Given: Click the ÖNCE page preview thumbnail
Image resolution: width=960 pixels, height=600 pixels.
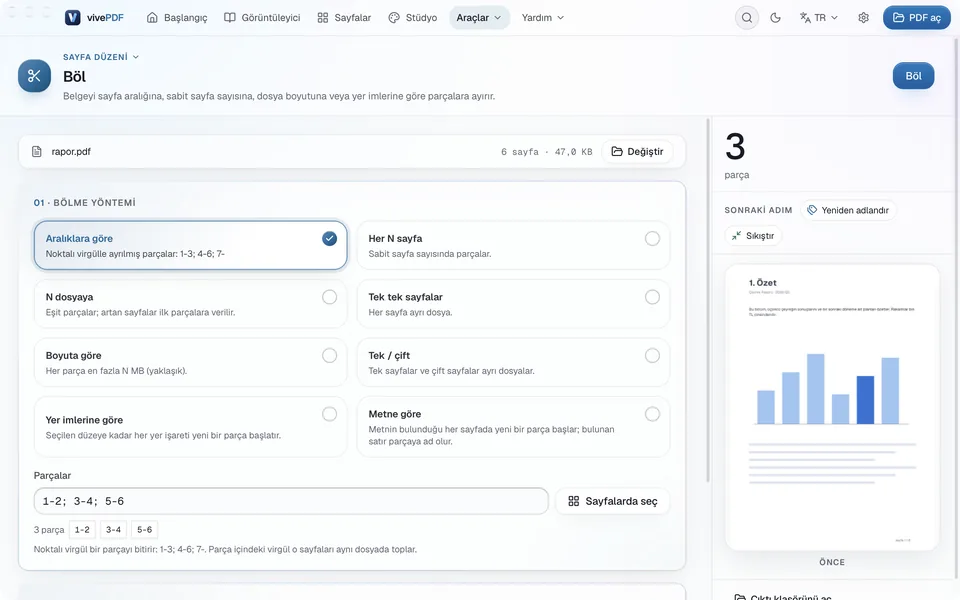Looking at the screenshot, I should (x=832, y=407).
